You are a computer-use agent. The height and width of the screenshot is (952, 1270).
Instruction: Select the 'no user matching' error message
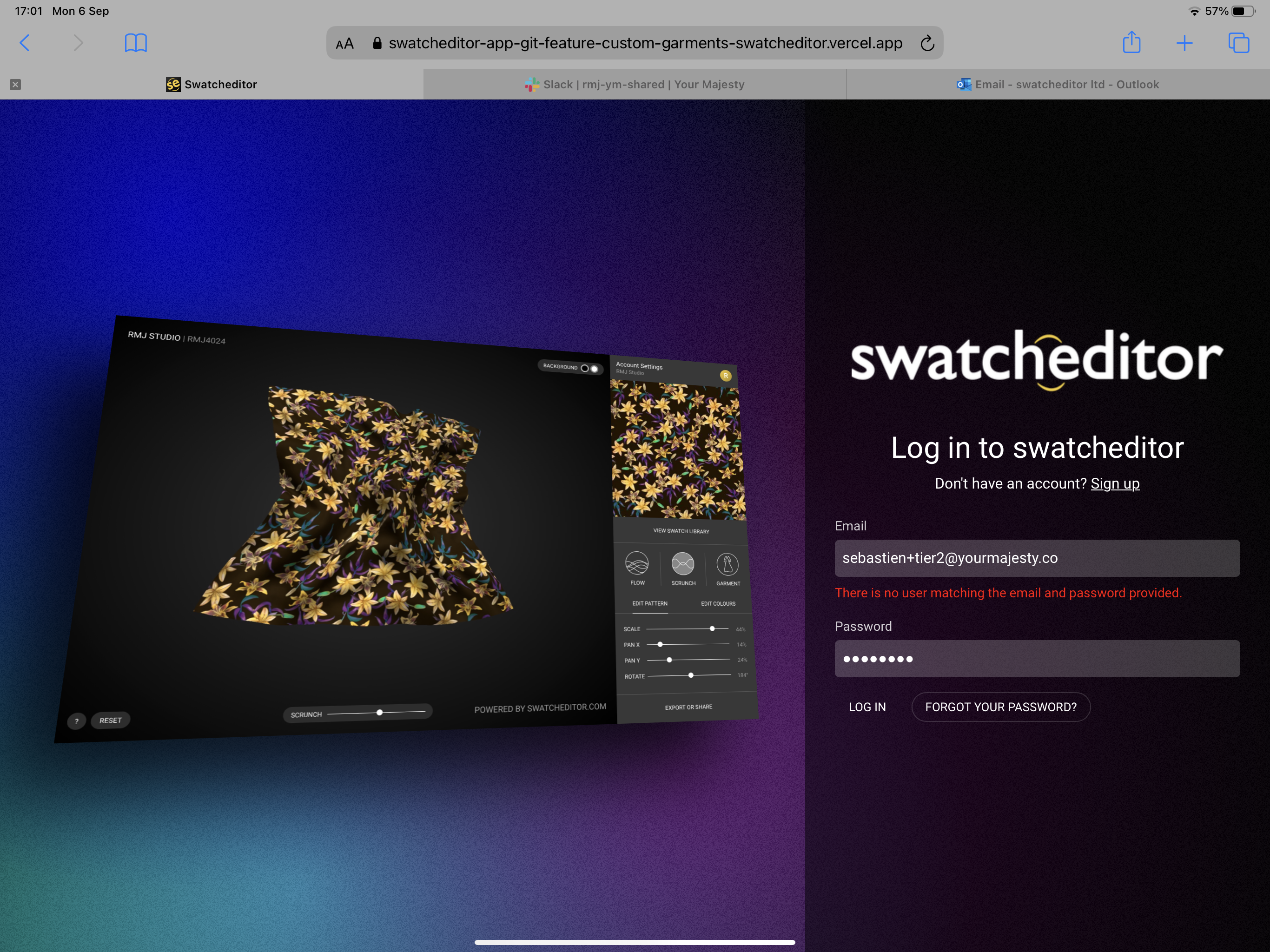tap(1008, 593)
